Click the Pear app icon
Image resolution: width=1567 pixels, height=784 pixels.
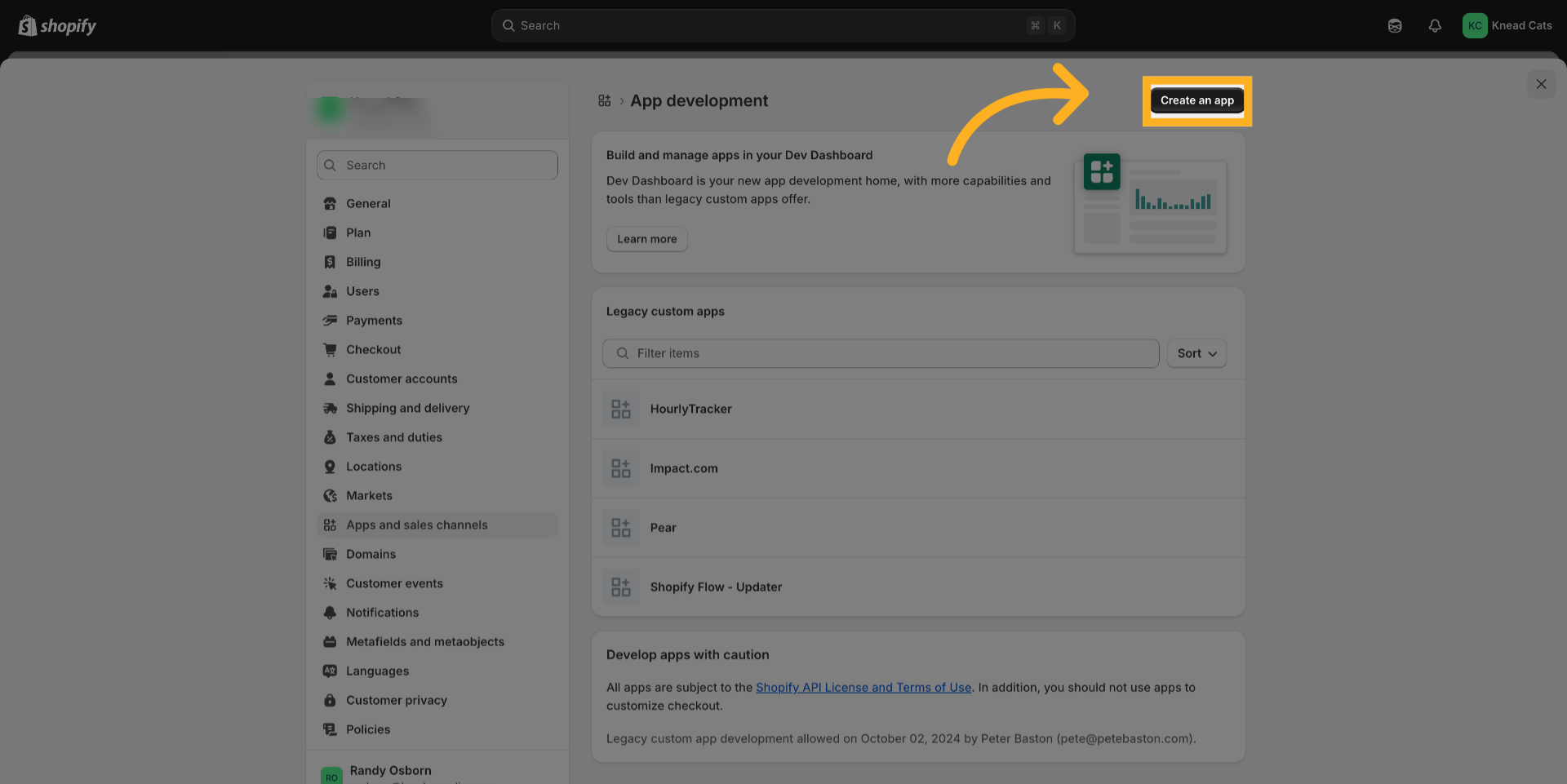pos(620,528)
